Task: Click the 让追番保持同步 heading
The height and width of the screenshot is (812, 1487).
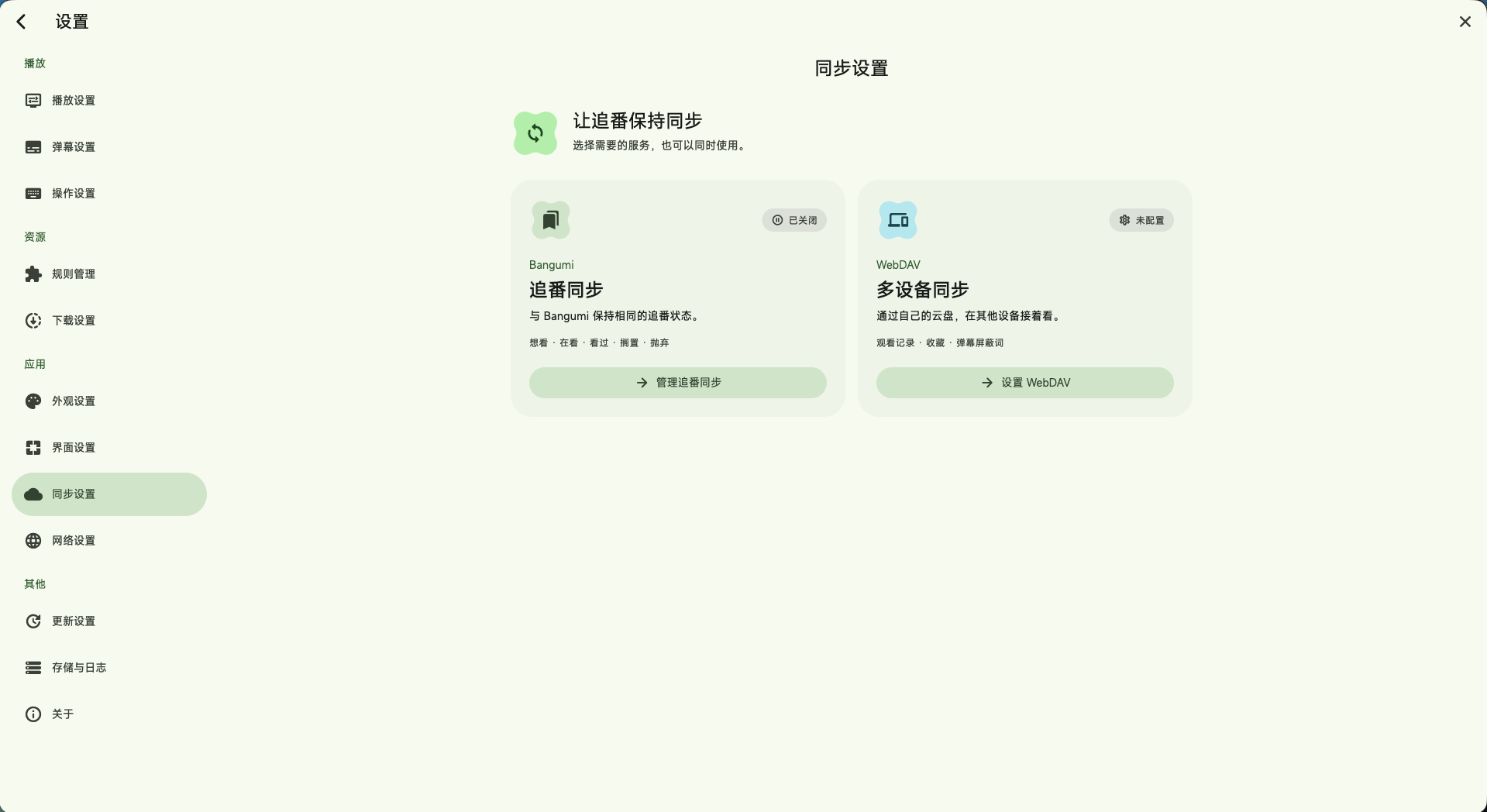Action: tap(638, 121)
